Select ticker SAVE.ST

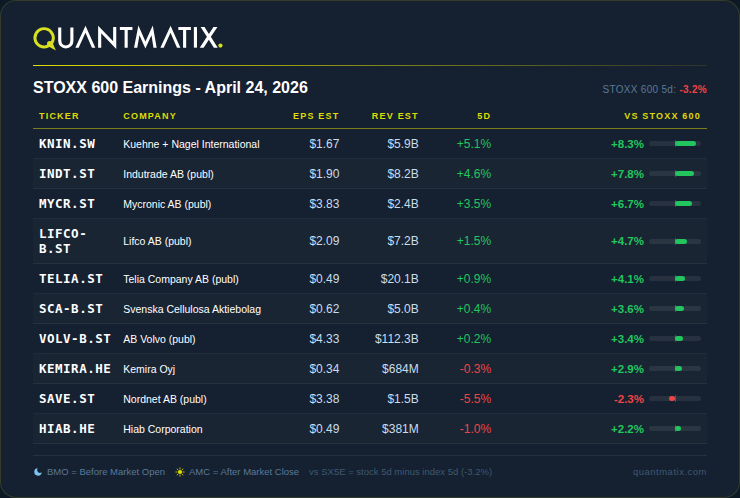click(x=67, y=399)
